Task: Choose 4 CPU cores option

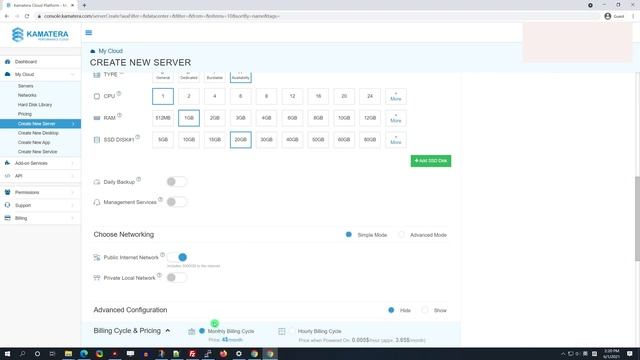Action: pos(215,96)
